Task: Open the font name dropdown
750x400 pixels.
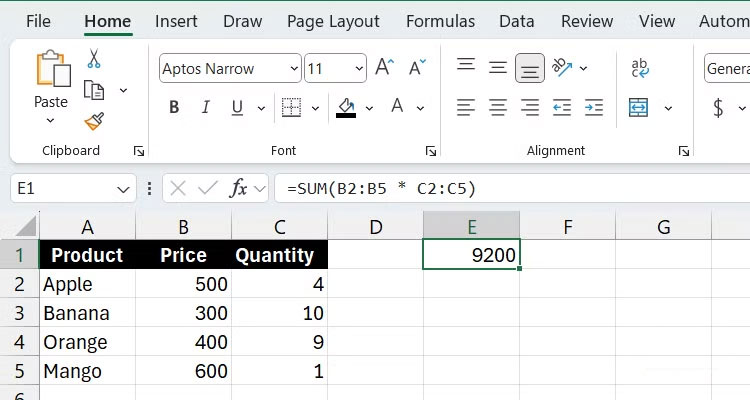Action: (x=294, y=69)
